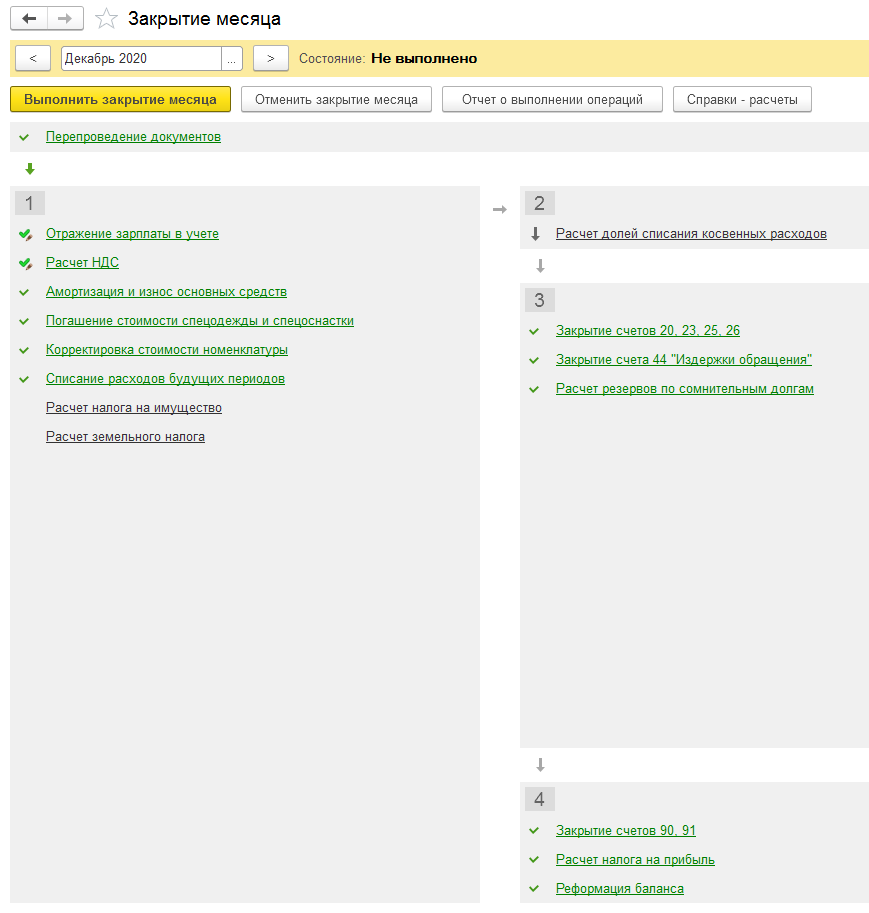Add page to favorites with star icon
This screenshot has width=869, height=913.
(106, 19)
